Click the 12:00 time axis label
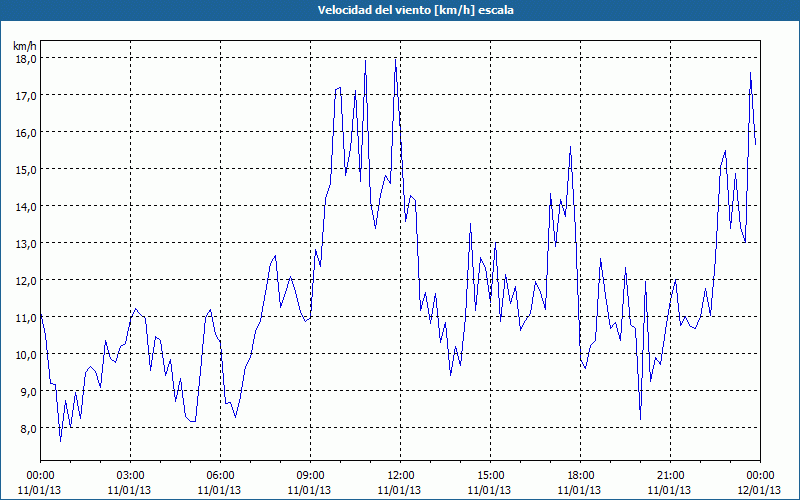The image size is (800, 500). (x=401, y=476)
